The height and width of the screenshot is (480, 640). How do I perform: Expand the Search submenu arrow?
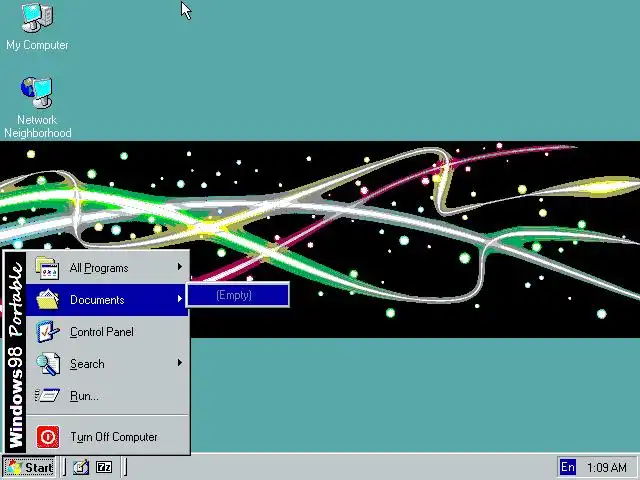coord(180,362)
